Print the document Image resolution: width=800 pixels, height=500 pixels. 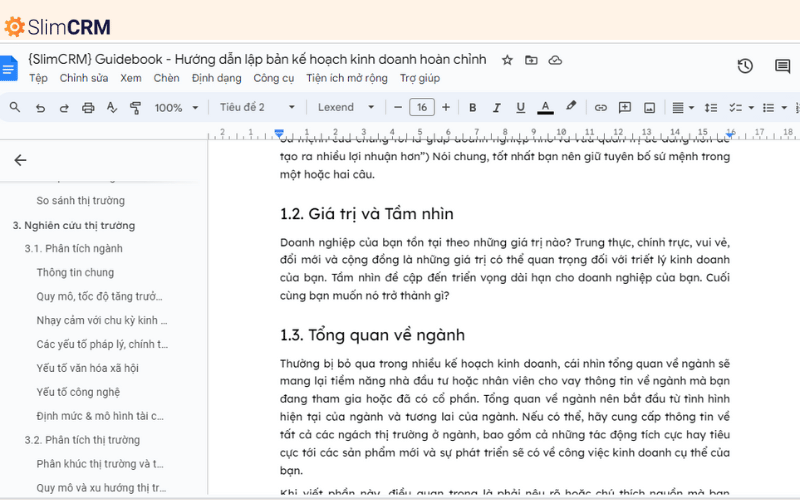tap(88, 108)
